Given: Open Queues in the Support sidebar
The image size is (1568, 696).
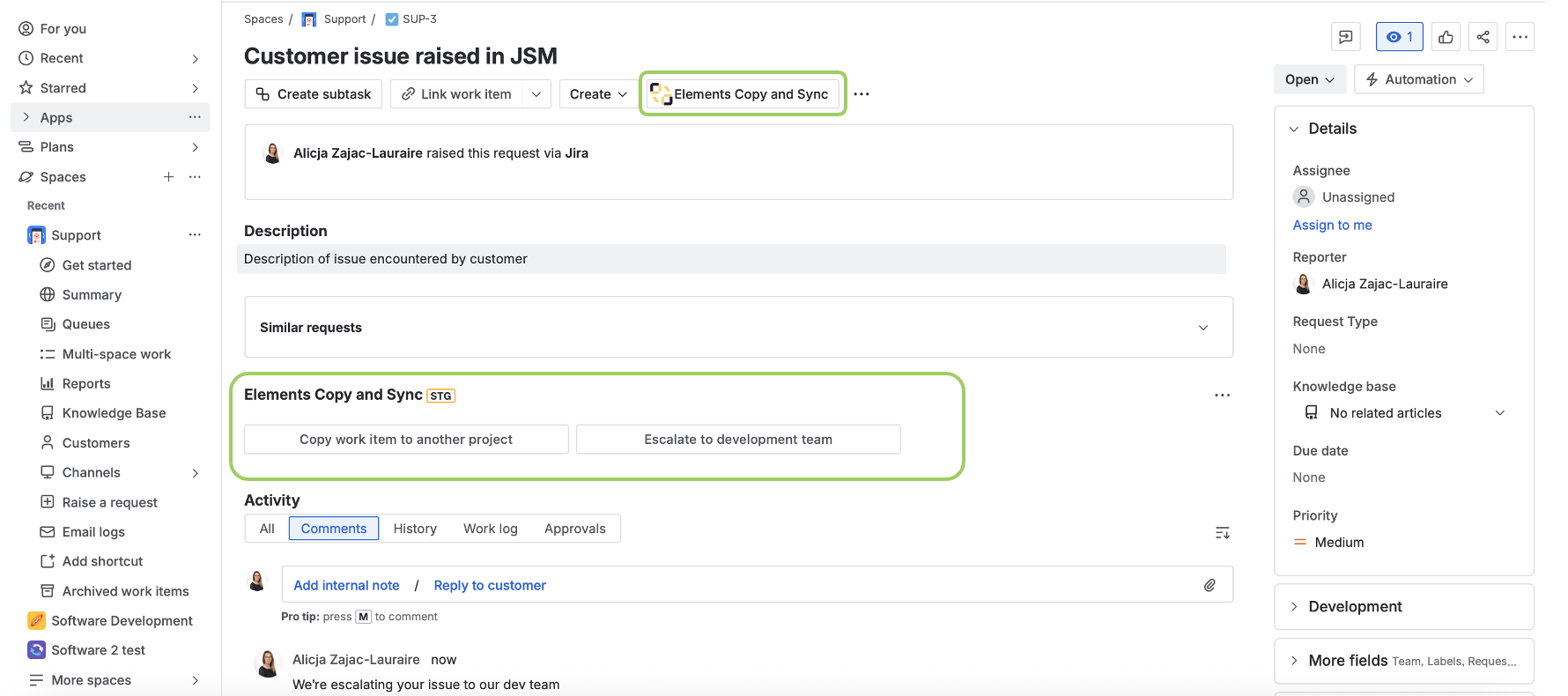Looking at the screenshot, I should [85, 324].
